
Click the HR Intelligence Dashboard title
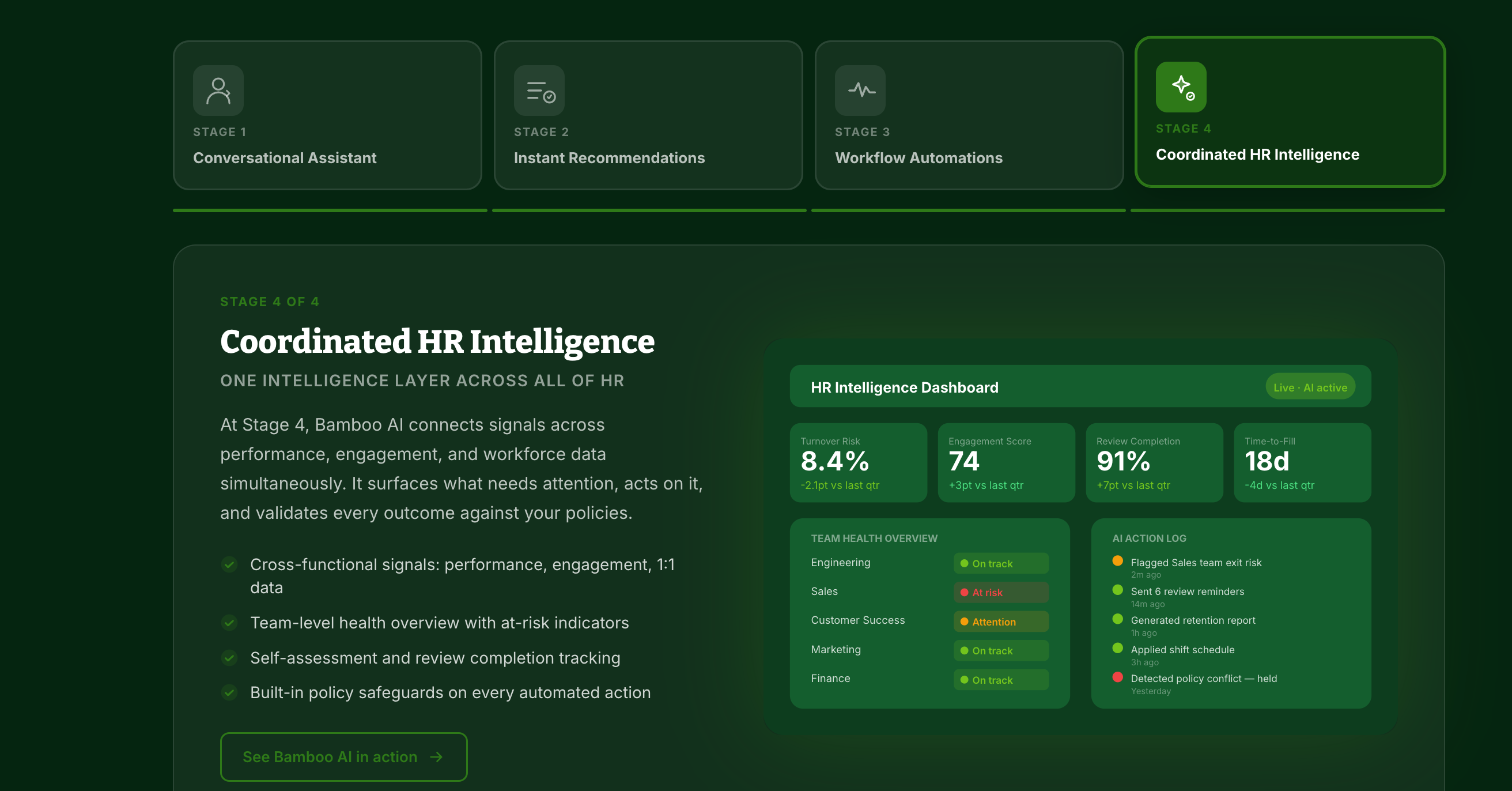point(904,387)
